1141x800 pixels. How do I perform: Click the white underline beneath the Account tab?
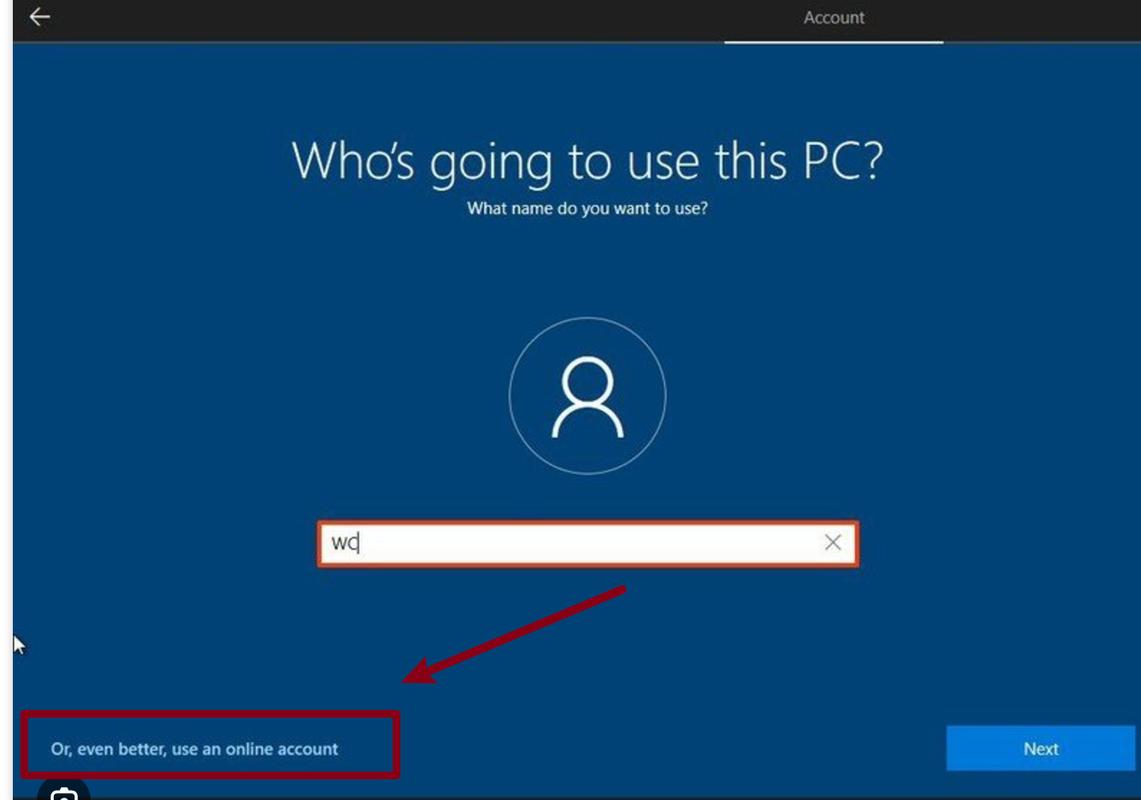[x=833, y=42]
